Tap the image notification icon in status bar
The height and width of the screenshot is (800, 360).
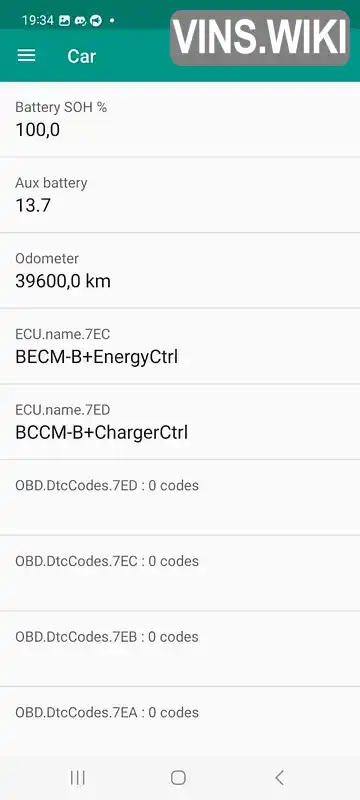coord(64,20)
